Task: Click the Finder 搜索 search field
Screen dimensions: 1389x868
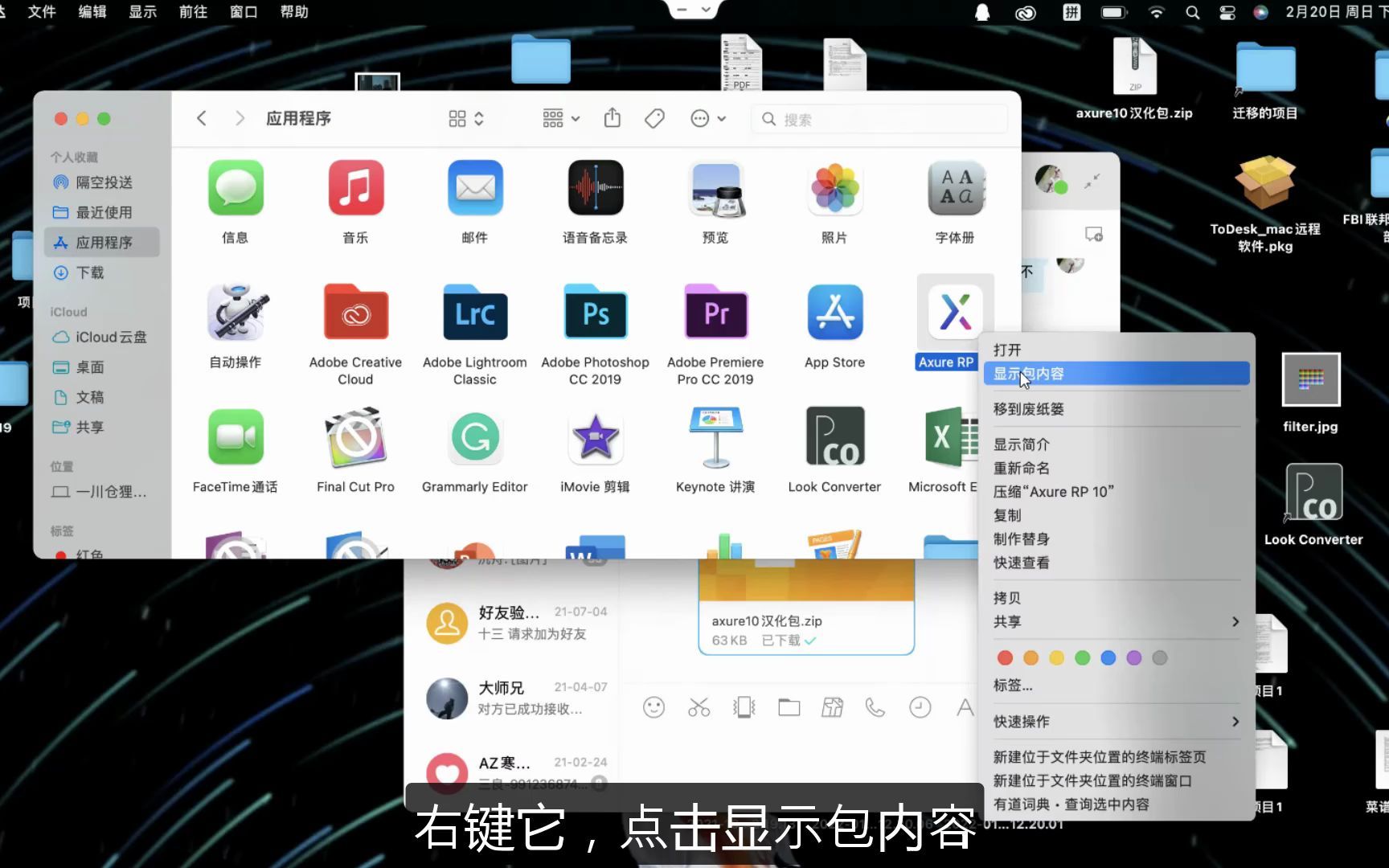Action: click(x=879, y=119)
